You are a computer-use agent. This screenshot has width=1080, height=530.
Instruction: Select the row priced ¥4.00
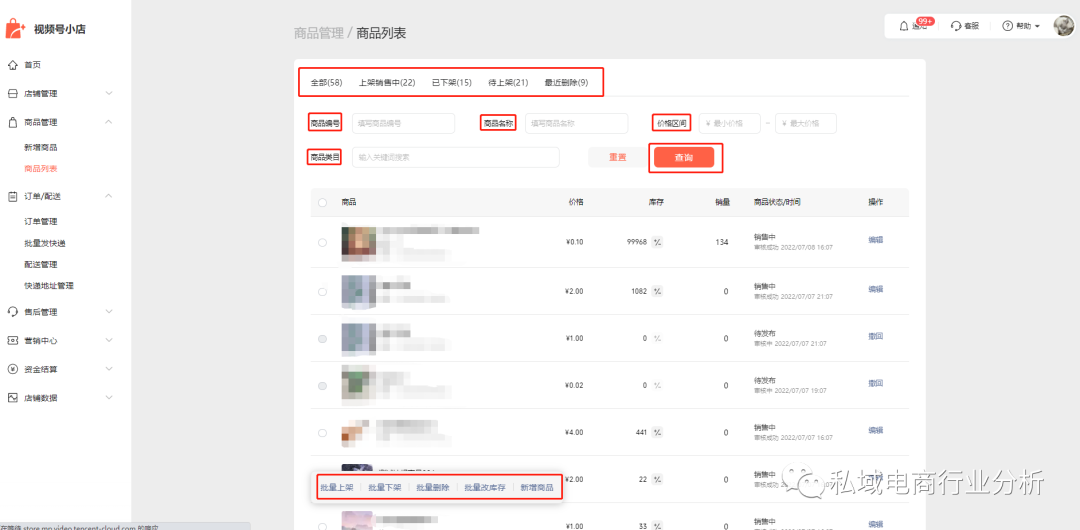(x=322, y=433)
